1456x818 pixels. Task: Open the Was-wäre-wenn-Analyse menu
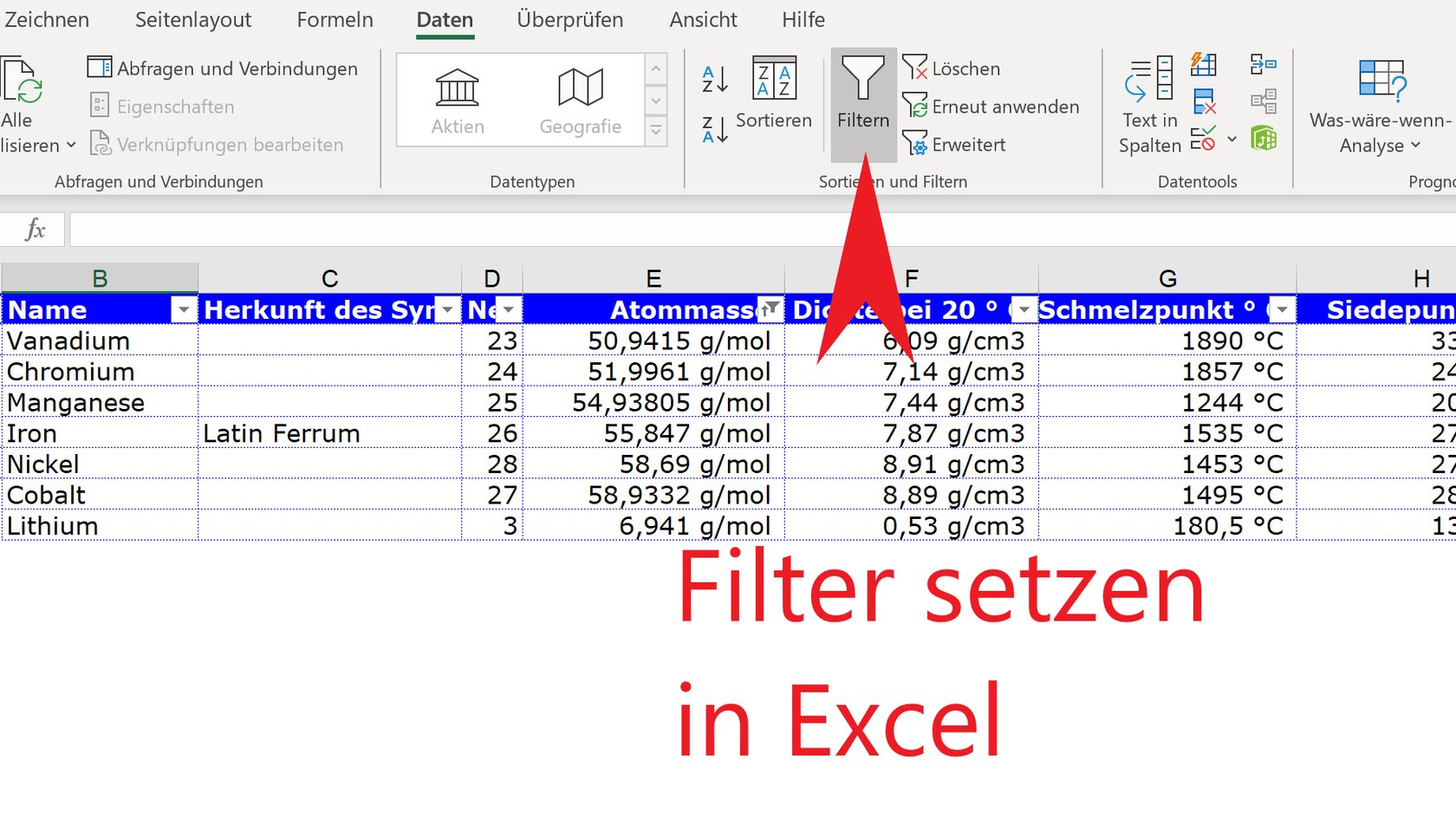tap(1381, 106)
